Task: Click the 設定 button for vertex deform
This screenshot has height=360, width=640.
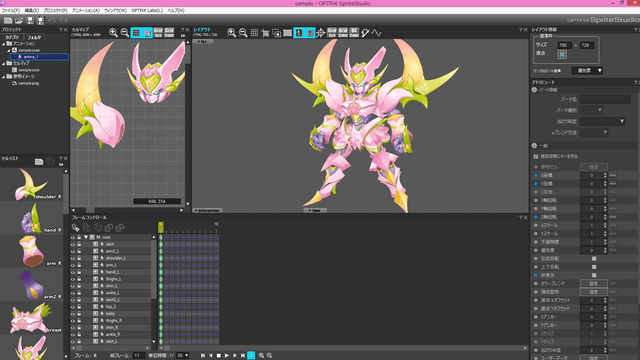Action: pyautogui.click(x=593, y=292)
